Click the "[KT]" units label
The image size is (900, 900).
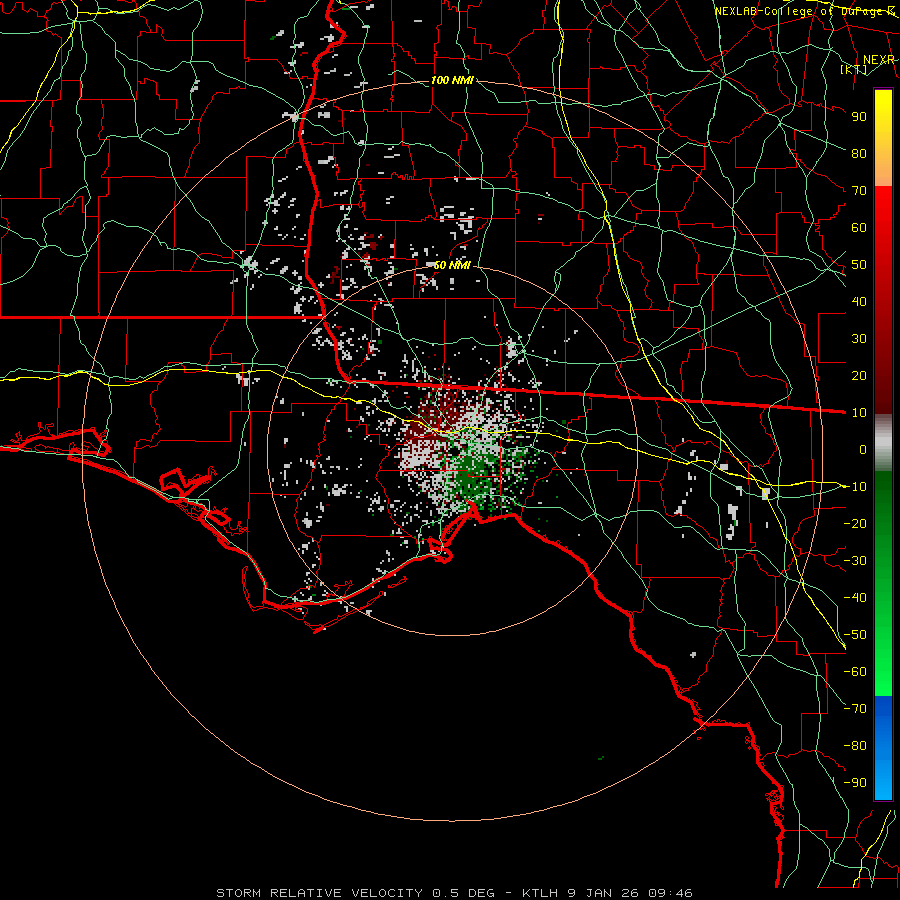pyautogui.click(x=854, y=69)
